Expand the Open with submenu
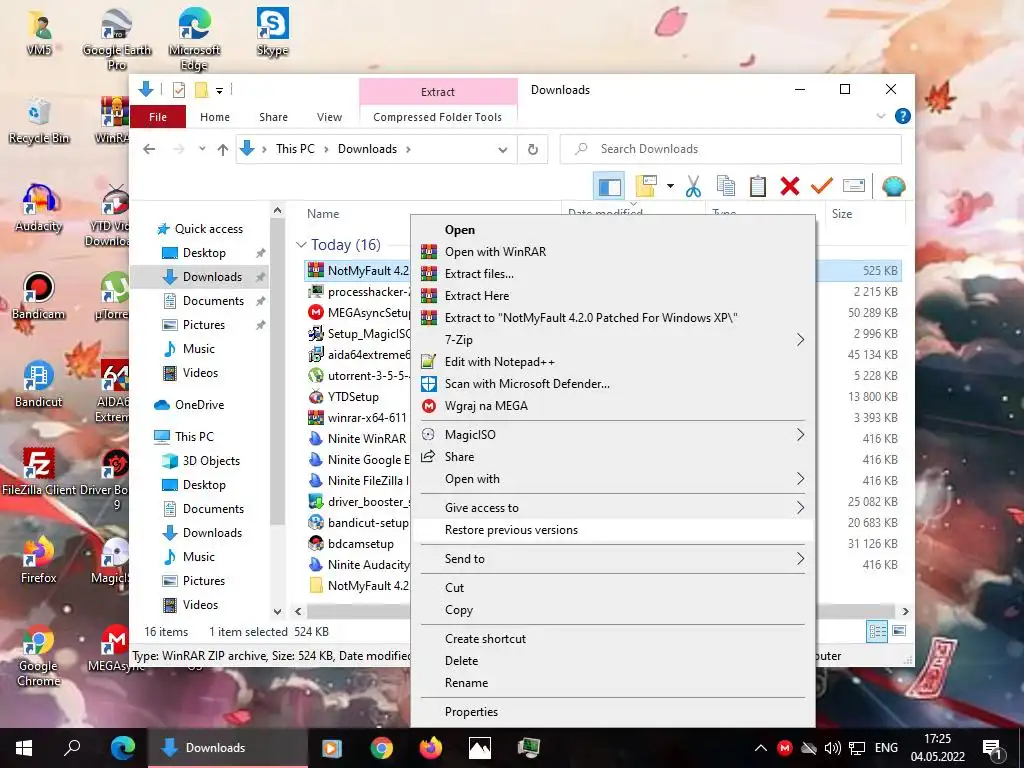Viewport: 1024px width, 768px height. pos(613,479)
